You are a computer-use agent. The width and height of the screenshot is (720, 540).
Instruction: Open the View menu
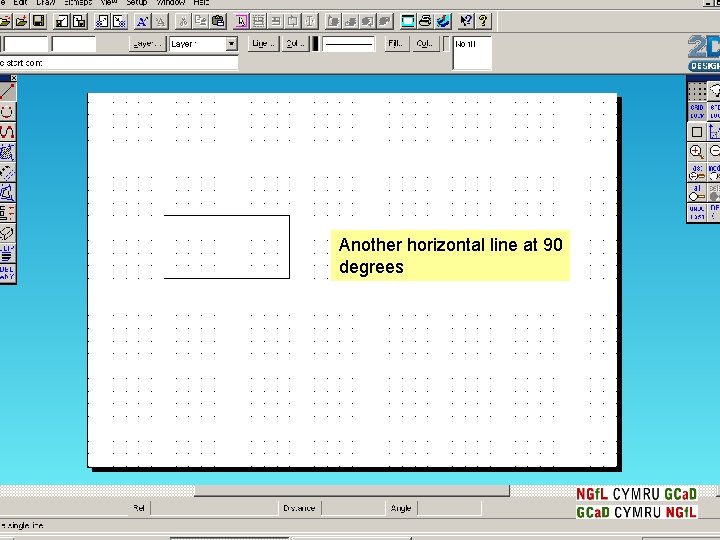(x=109, y=2)
